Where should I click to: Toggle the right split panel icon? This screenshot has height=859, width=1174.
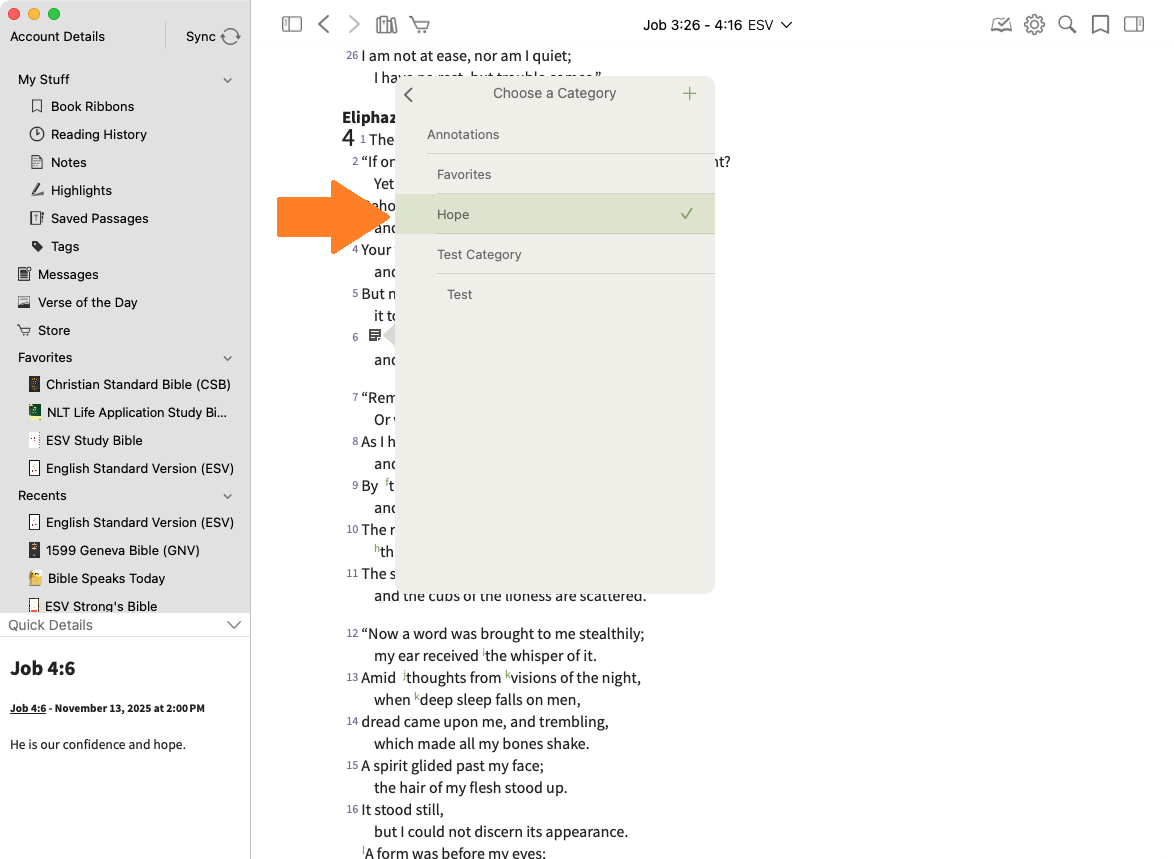coord(1134,24)
